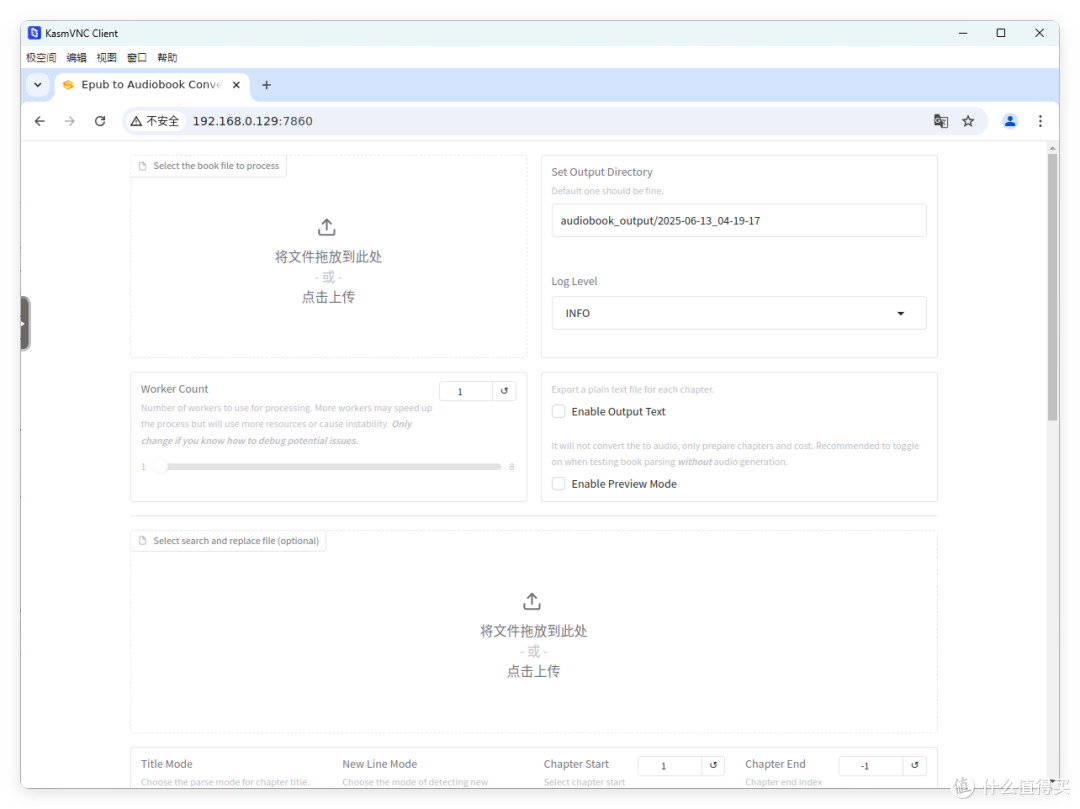Viewport: 1080px width, 809px height.
Task: Click 点击上传 in search and replace area
Action: click(x=533, y=671)
